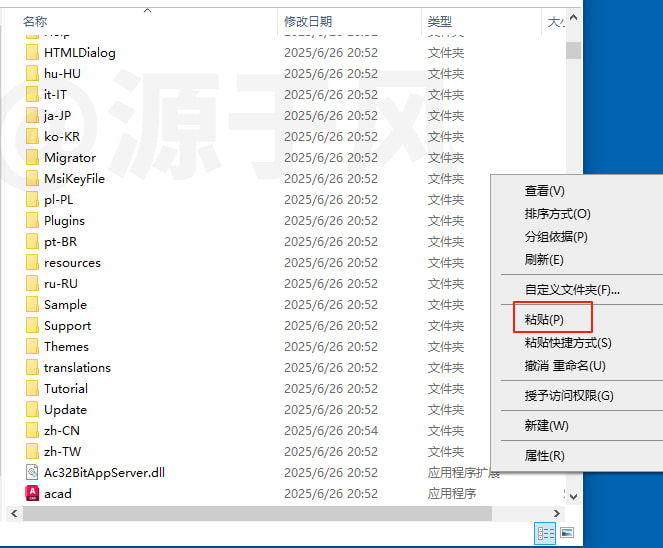Click the acad AutoCAD application icon
The width and height of the screenshot is (663, 548).
pos(32,493)
